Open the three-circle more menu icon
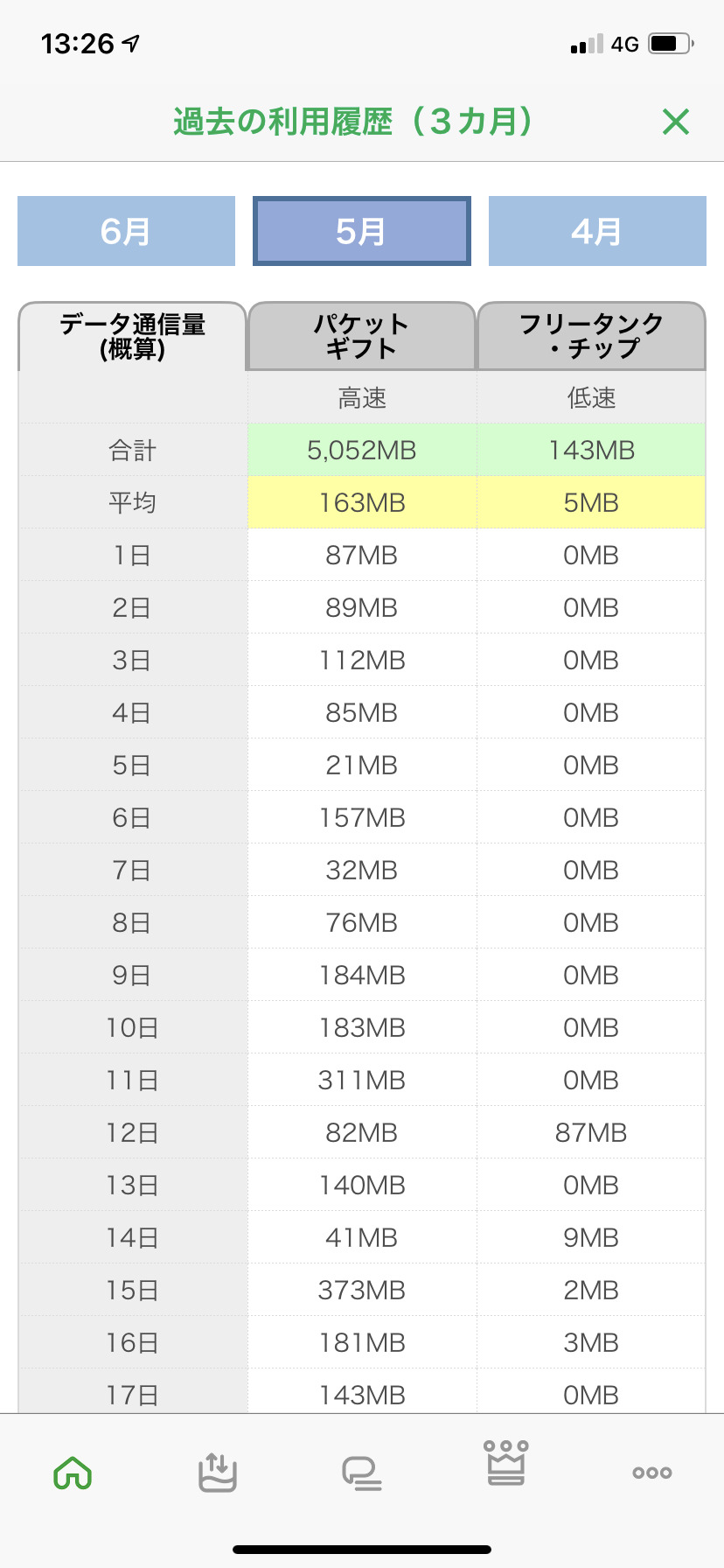724x1568 pixels. 651,1473
